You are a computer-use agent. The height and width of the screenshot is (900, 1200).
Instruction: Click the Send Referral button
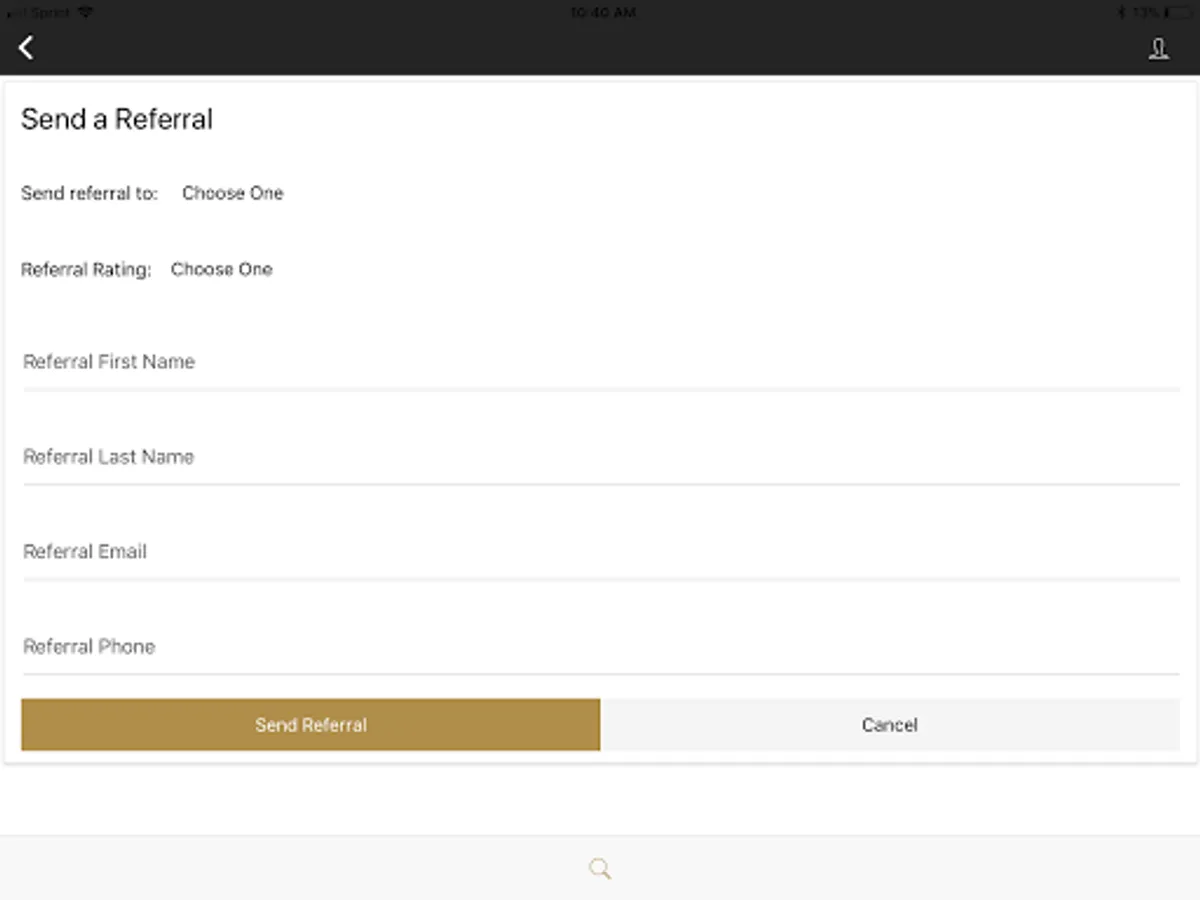[311, 725]
